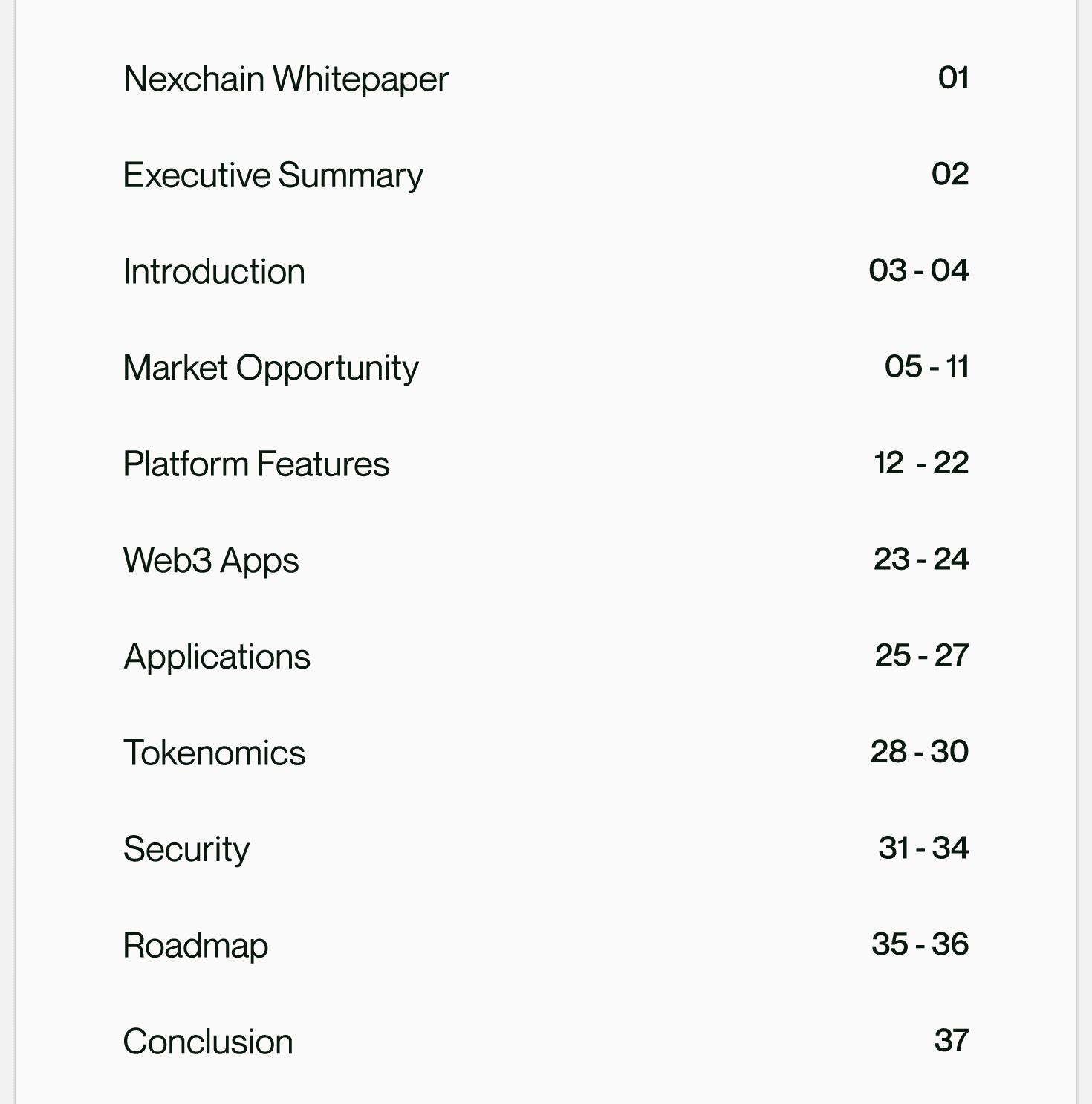Click page range 35 - 36
Viewport: 1092px width, 1104px height.
920,944
